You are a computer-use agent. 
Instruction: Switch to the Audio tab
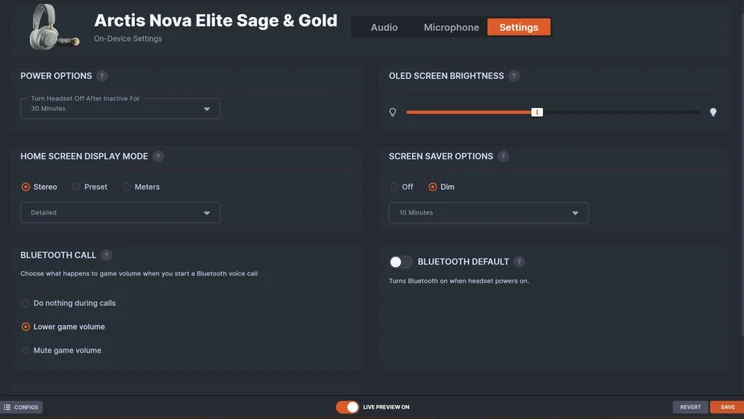point(384,28)
